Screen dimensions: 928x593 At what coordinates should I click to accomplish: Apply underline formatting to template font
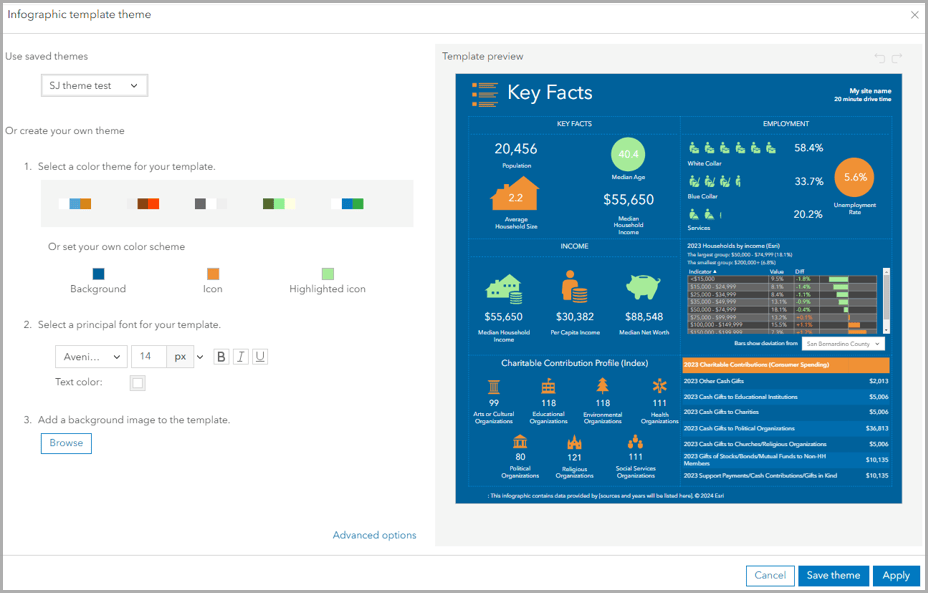tap(257, 355)
